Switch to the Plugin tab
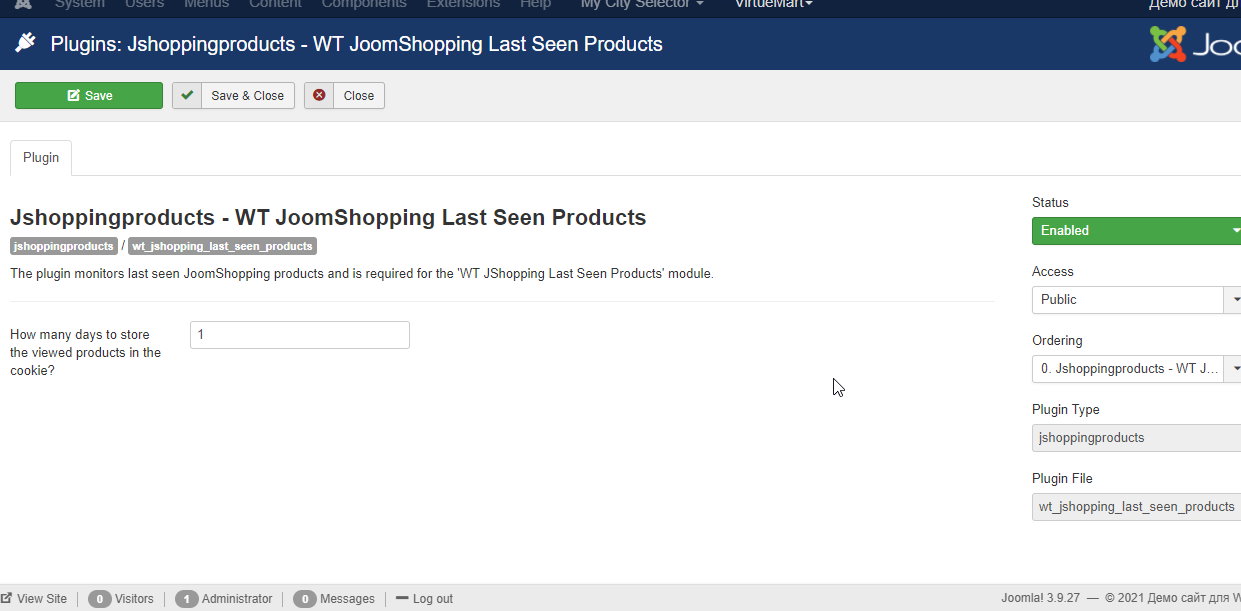1241x611 pixels. [41, 158]
